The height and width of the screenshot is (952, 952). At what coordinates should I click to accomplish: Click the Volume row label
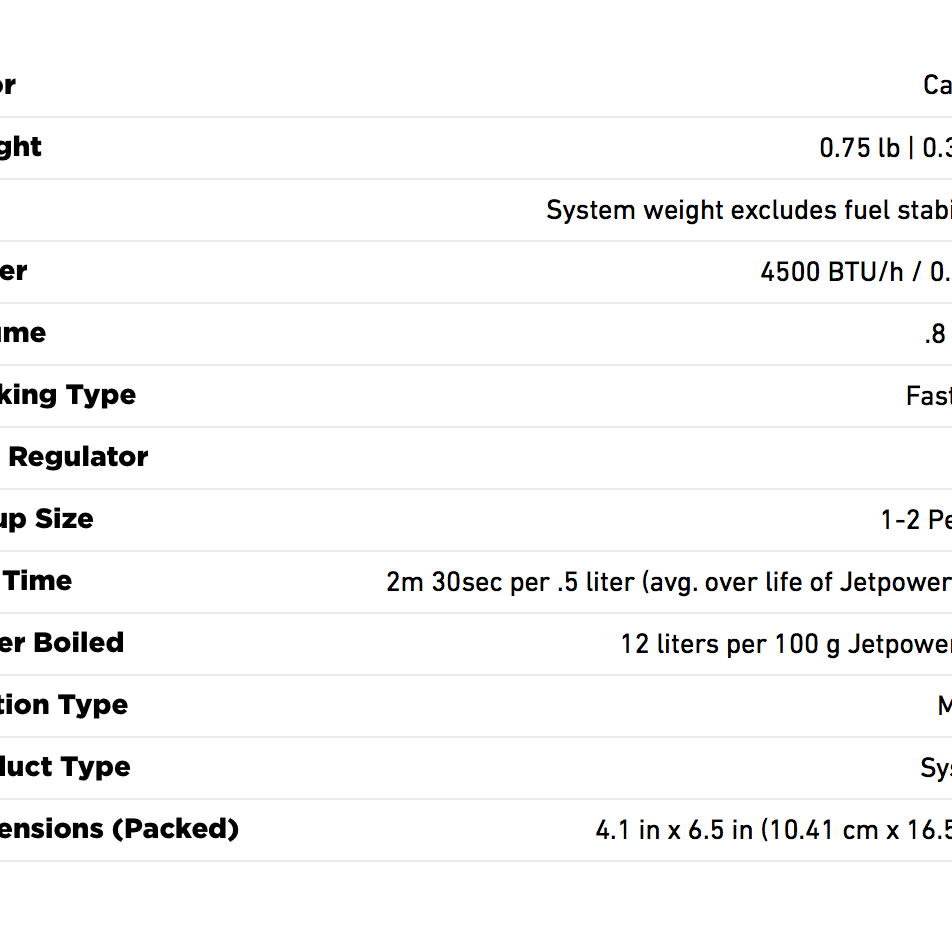[22, 333]
